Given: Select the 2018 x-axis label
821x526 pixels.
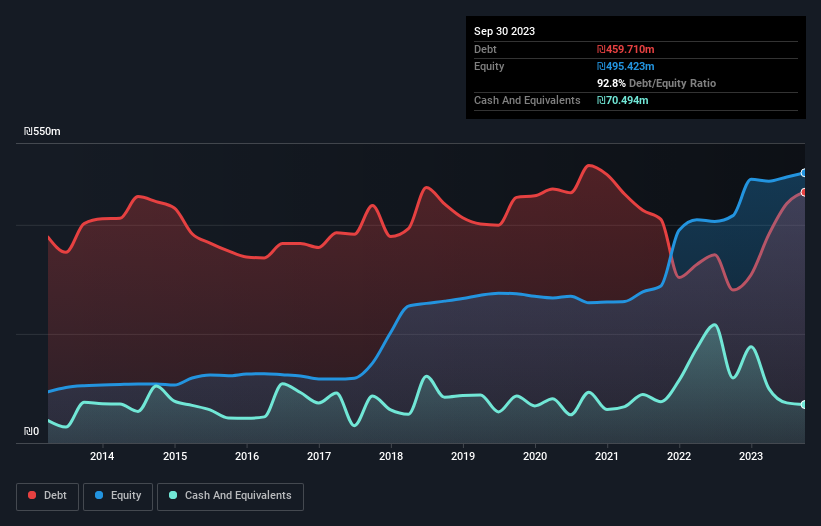Looking at the screenshot, I should pos(391,456).
